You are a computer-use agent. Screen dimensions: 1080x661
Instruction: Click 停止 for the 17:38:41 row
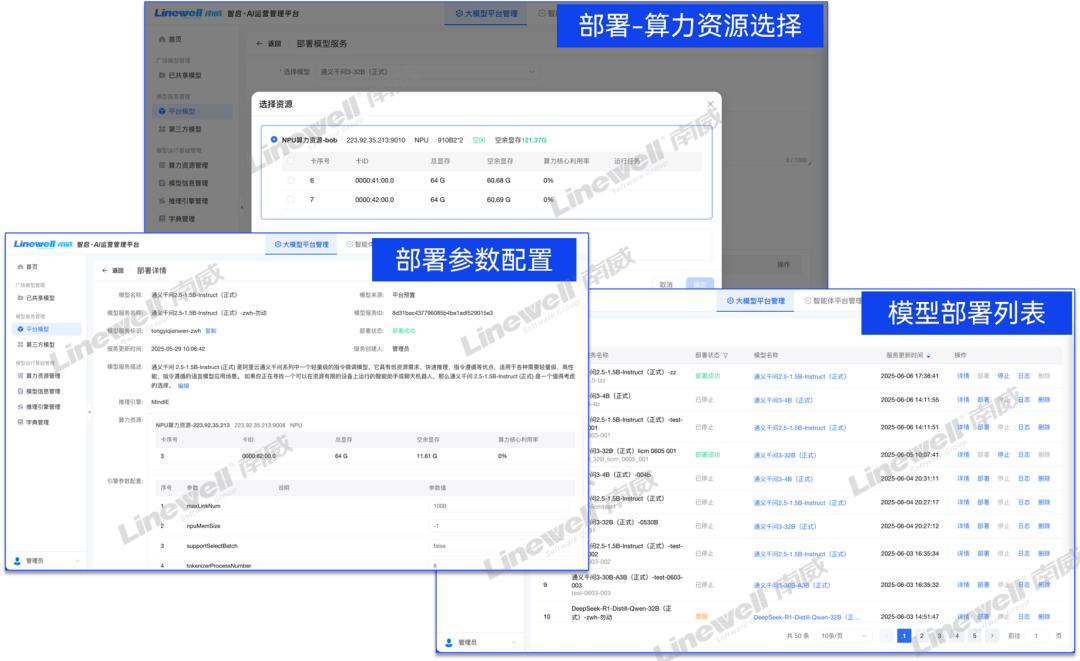click(1004, 376)
